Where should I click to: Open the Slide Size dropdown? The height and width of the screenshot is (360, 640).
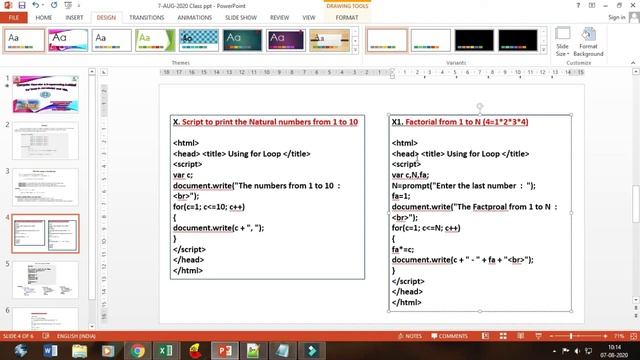(x=562, y=42)
